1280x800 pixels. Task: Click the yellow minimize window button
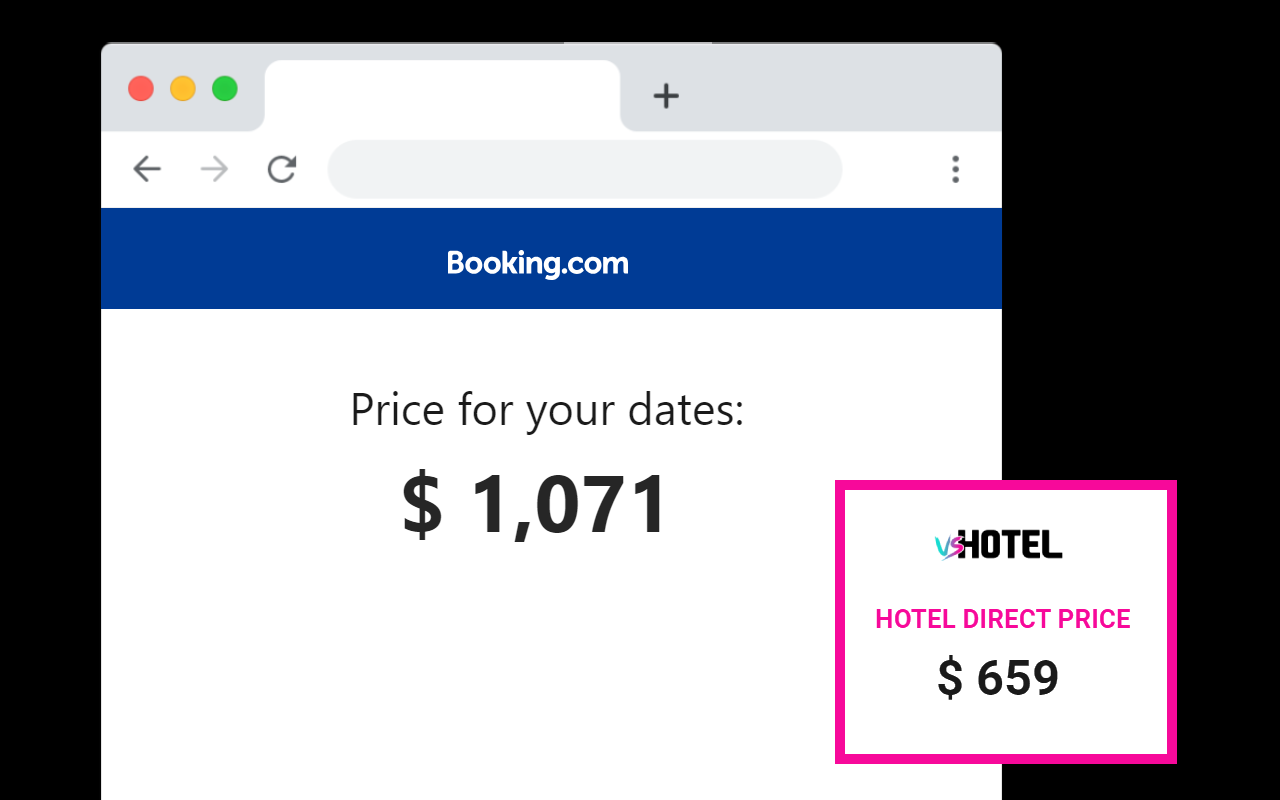coord(183,88)
